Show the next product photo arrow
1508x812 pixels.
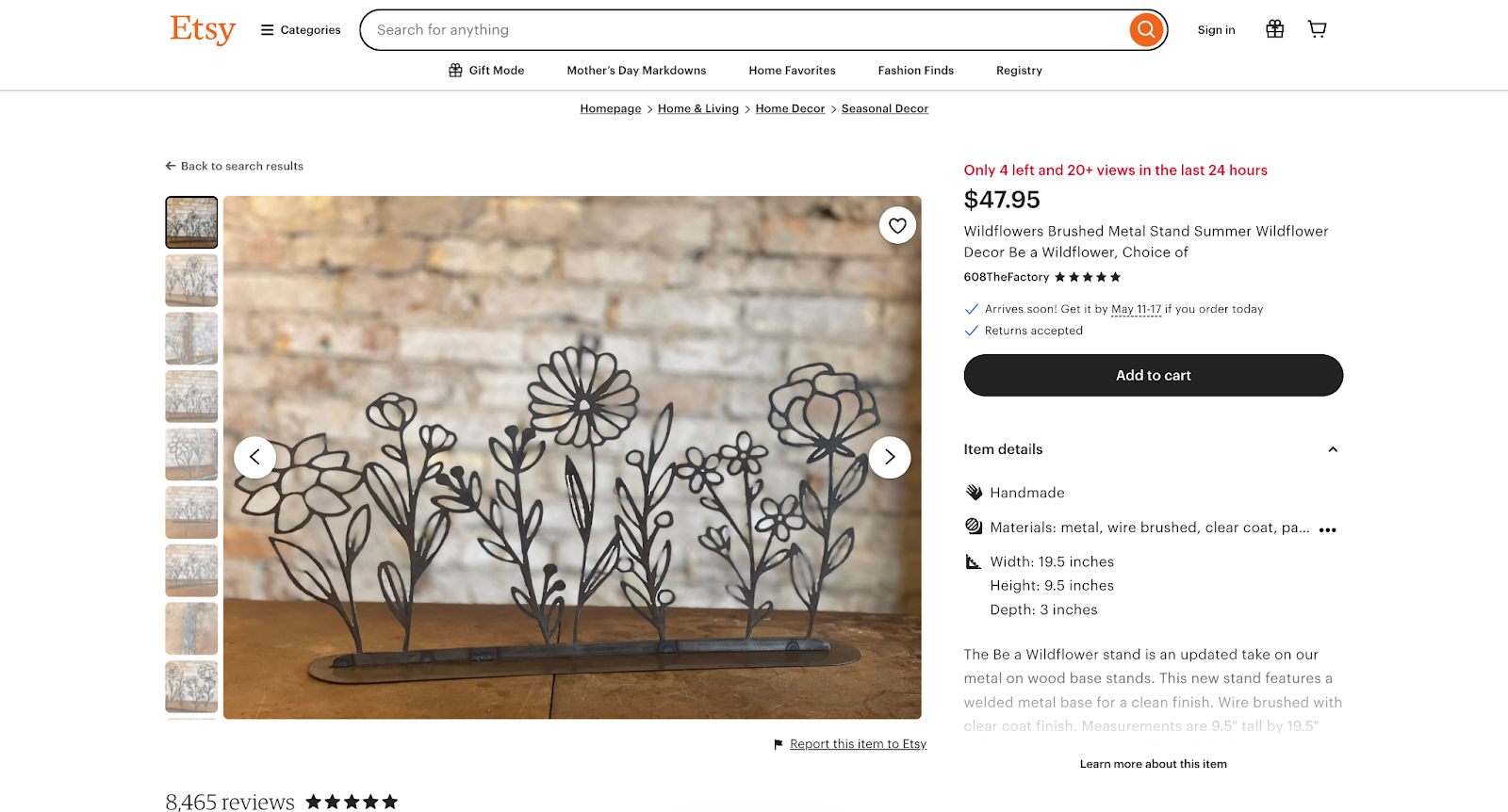coord(889,457)
